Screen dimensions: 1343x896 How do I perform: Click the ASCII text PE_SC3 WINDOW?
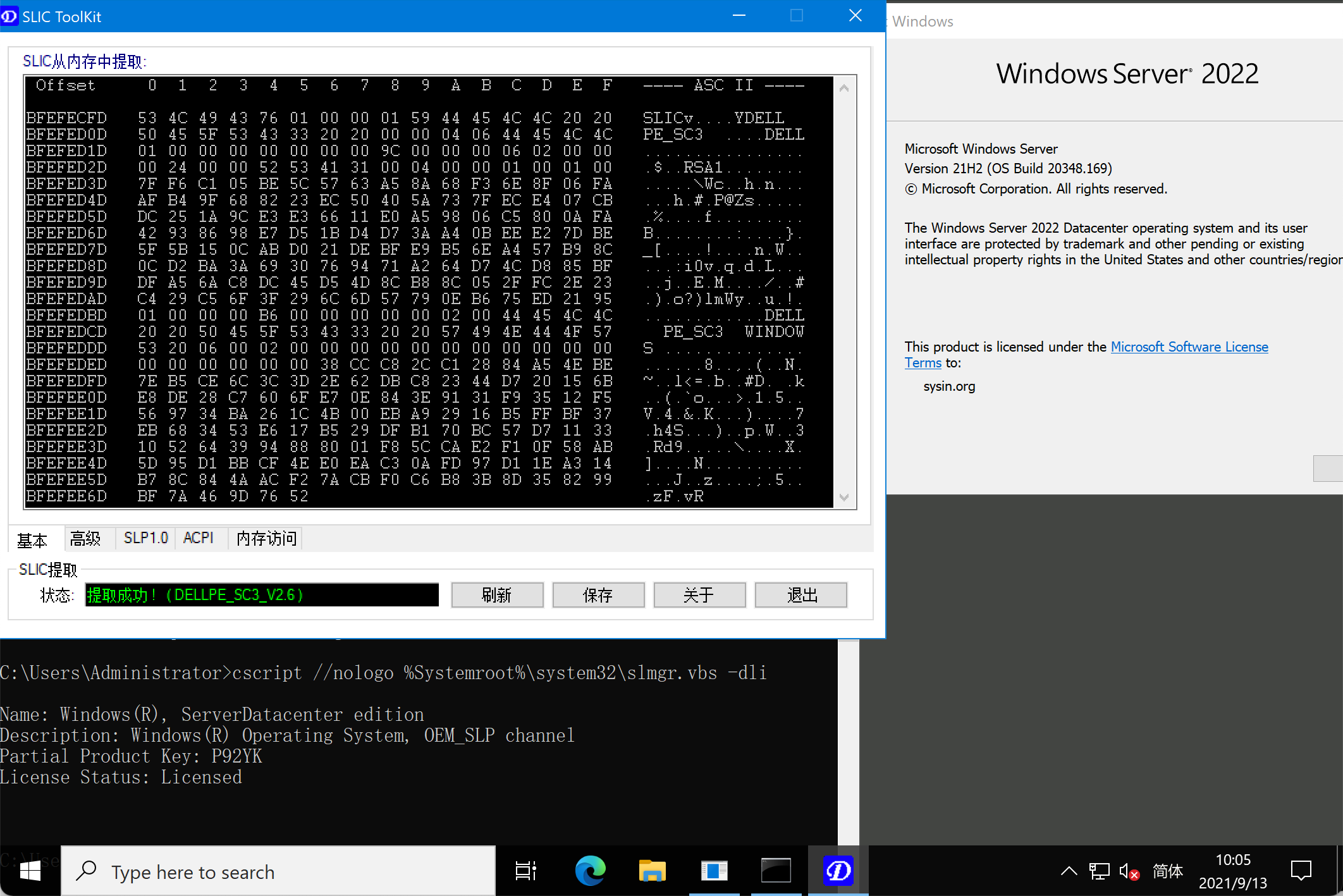733,332
